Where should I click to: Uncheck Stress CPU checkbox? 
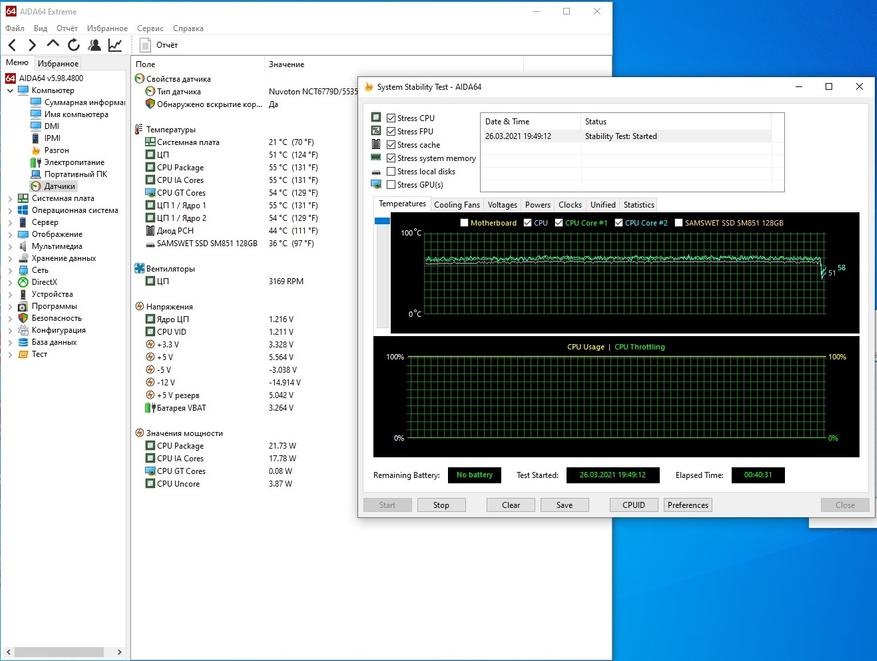391,118
